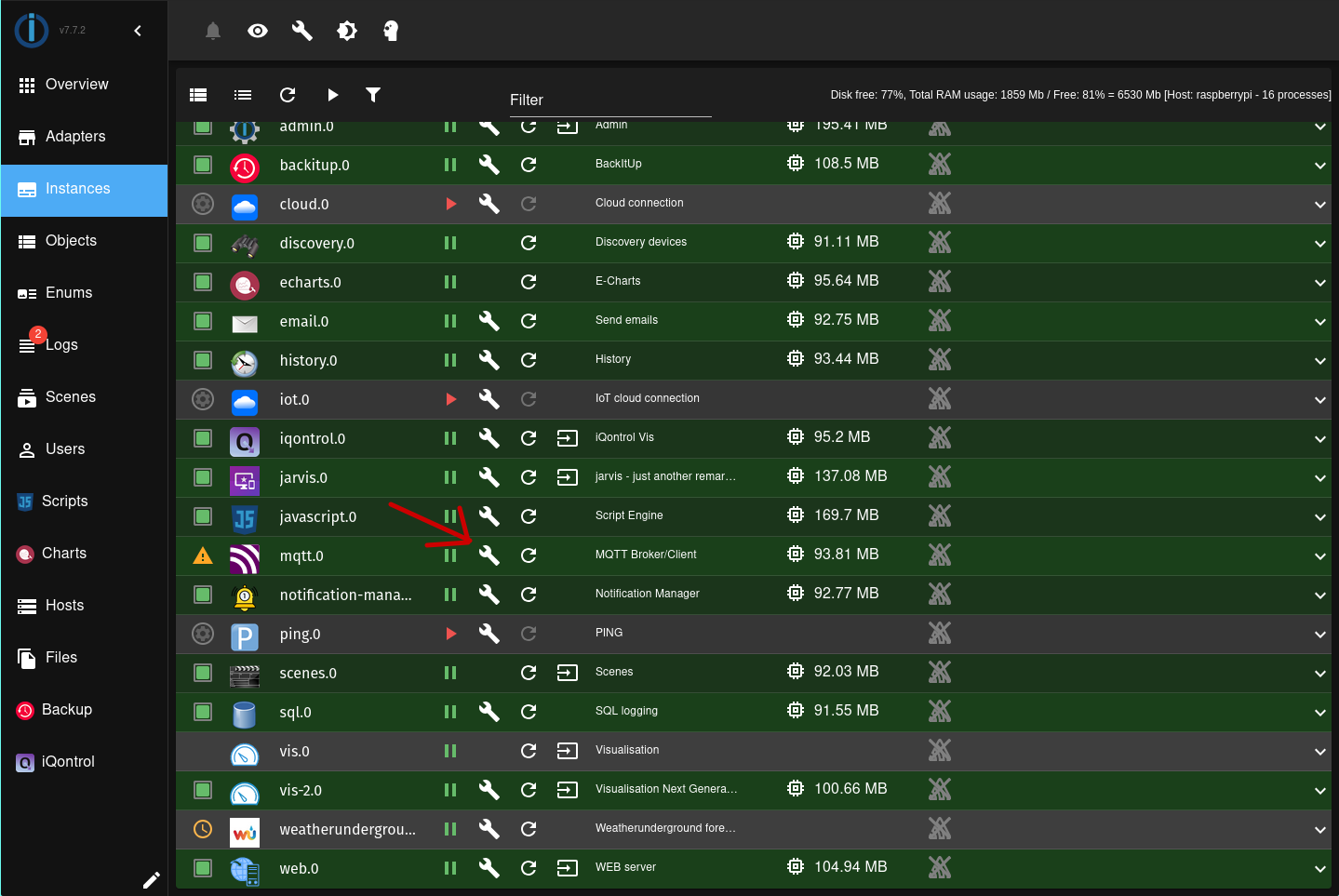Click the filter funnel icon in the toolbar
The height and width of the screenshot is (896, 1339).
tap(373, 94)
